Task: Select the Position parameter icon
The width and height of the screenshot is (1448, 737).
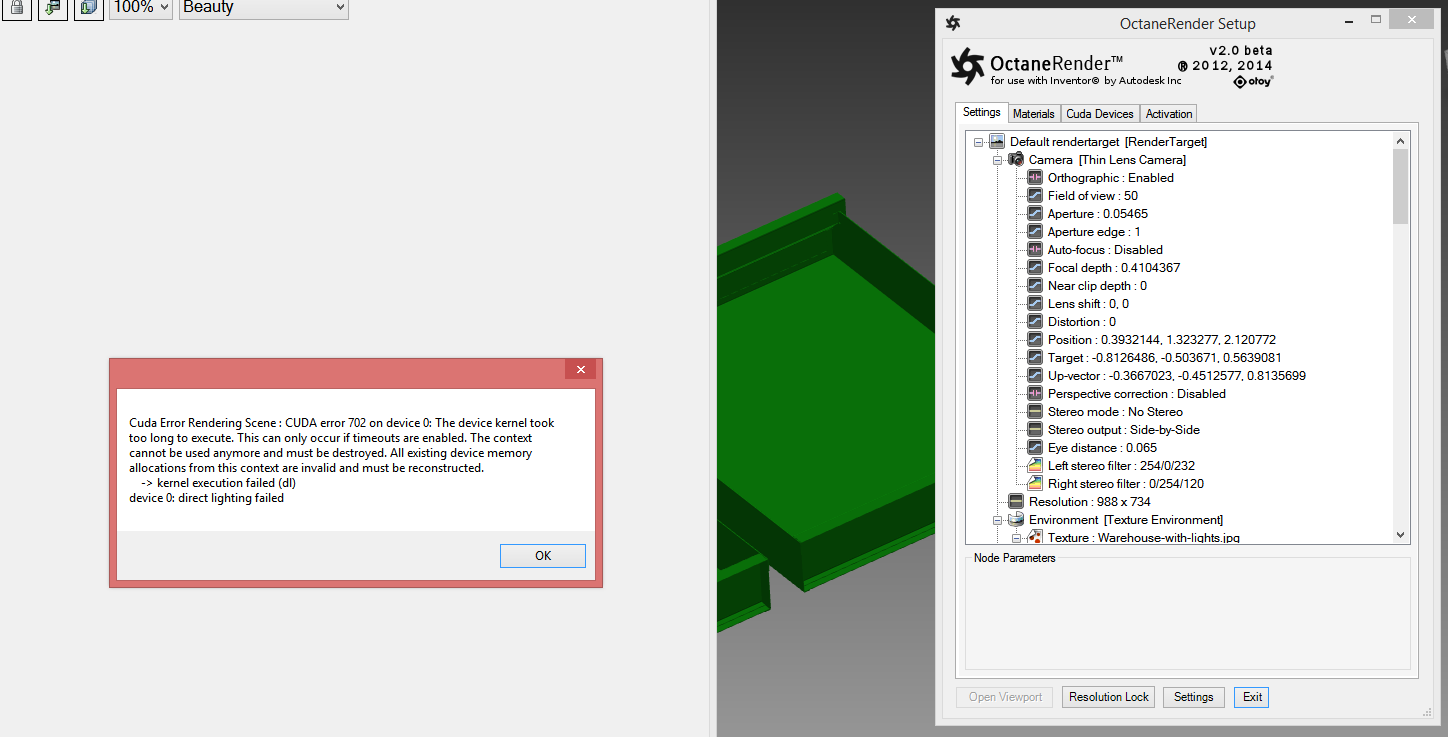Action: (1035, 340)
